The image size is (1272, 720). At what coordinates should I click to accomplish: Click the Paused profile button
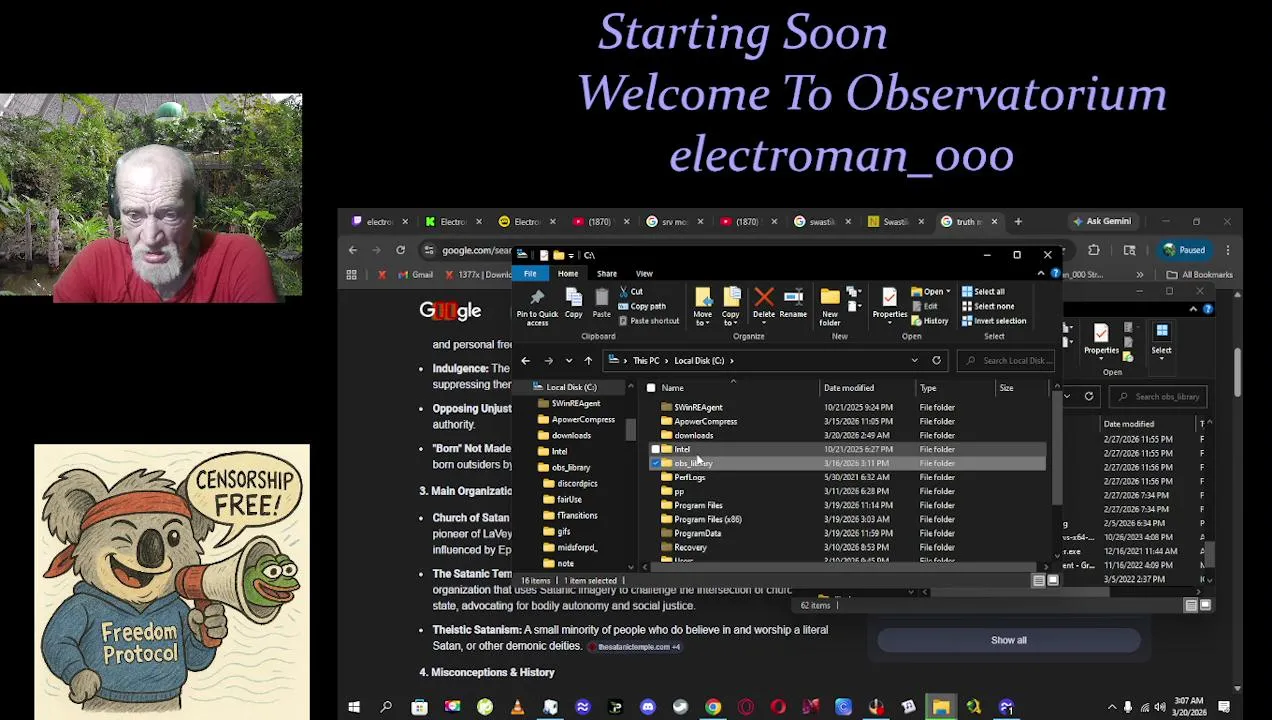click(x=1182, y=250)
